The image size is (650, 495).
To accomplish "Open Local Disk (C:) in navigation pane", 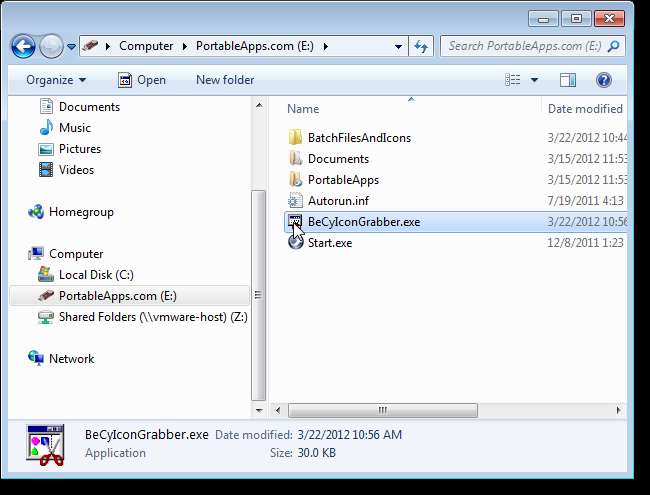I will pos(96,275).
